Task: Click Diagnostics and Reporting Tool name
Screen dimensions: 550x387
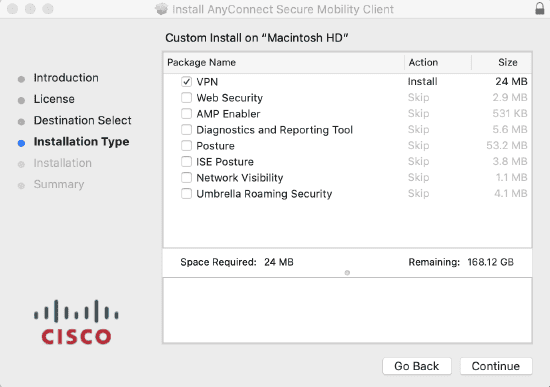Action: click(274, 130)
